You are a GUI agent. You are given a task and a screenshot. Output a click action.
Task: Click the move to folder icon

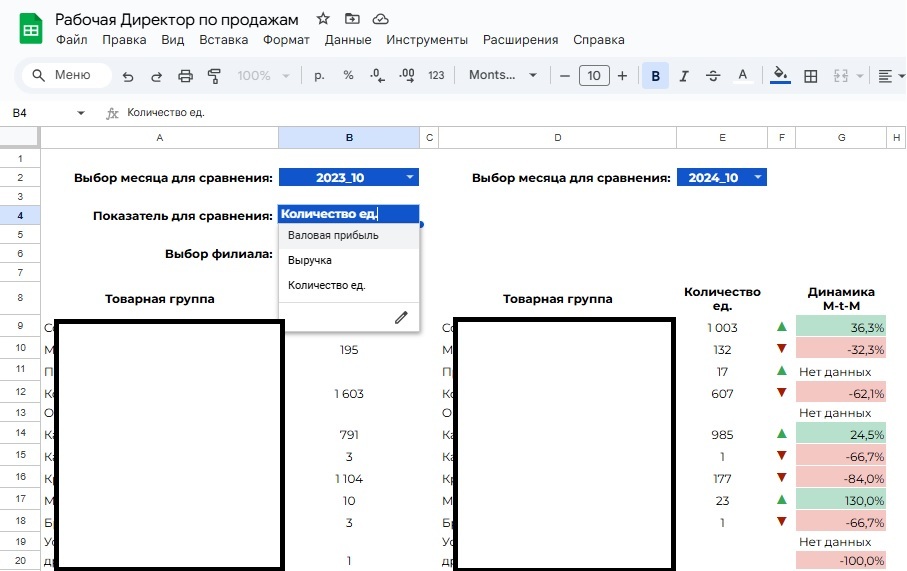[x=351, y=19]
